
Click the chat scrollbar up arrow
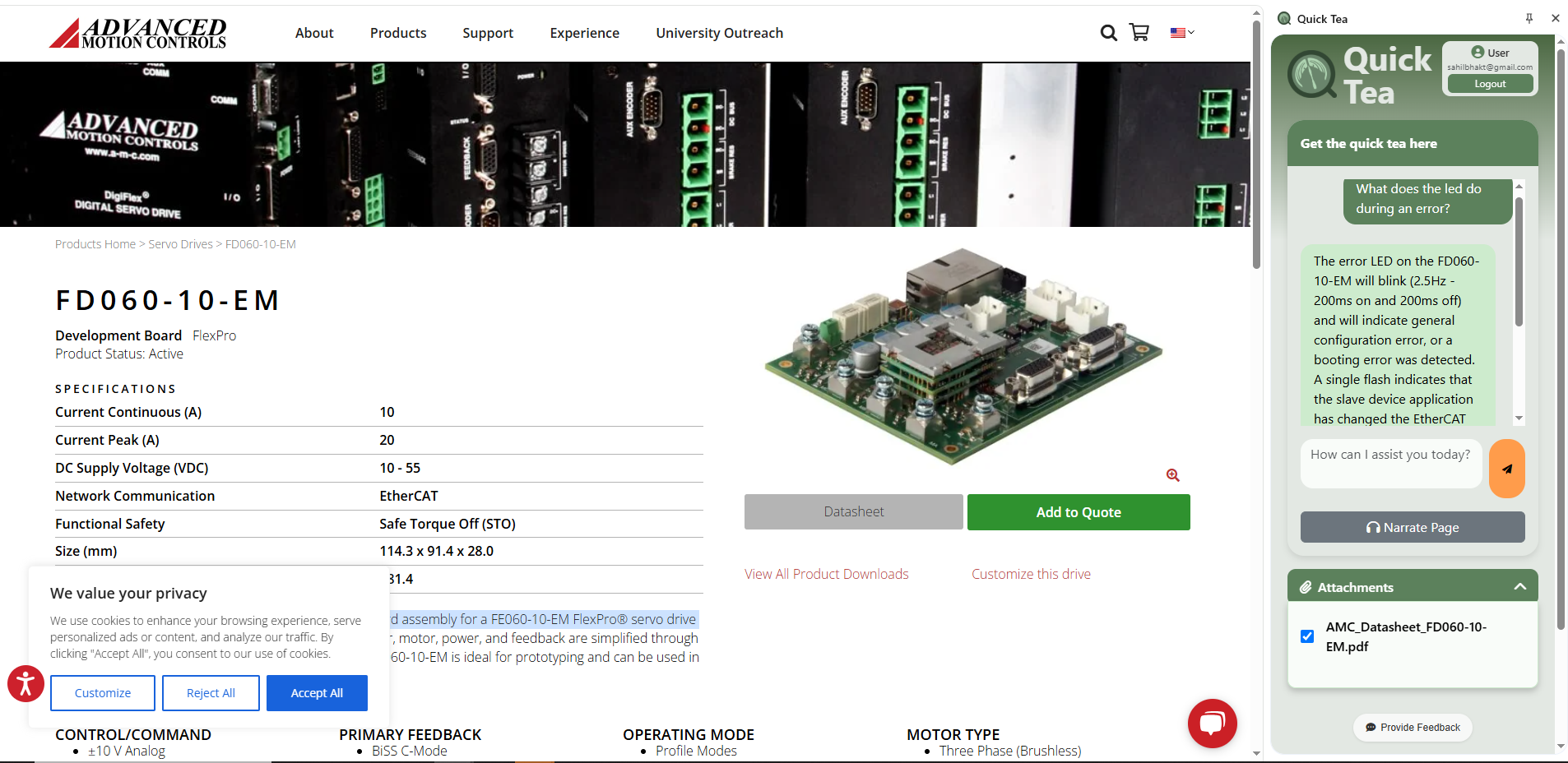tap(1519, 186)
